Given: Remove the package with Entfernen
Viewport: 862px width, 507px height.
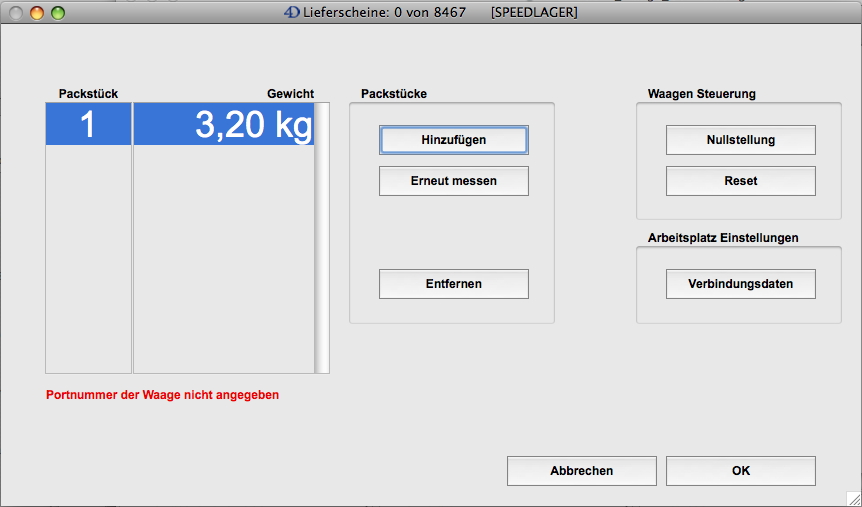Looking at the screenshot, I should tap(453, 284).
